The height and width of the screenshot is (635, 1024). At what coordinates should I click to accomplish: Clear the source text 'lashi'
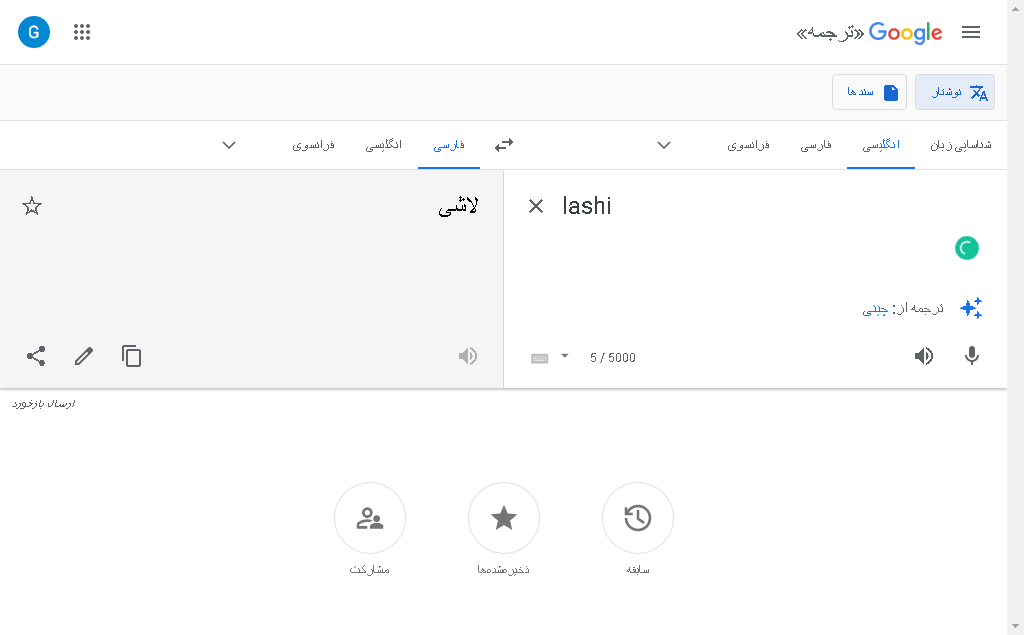tap(536, 206)
